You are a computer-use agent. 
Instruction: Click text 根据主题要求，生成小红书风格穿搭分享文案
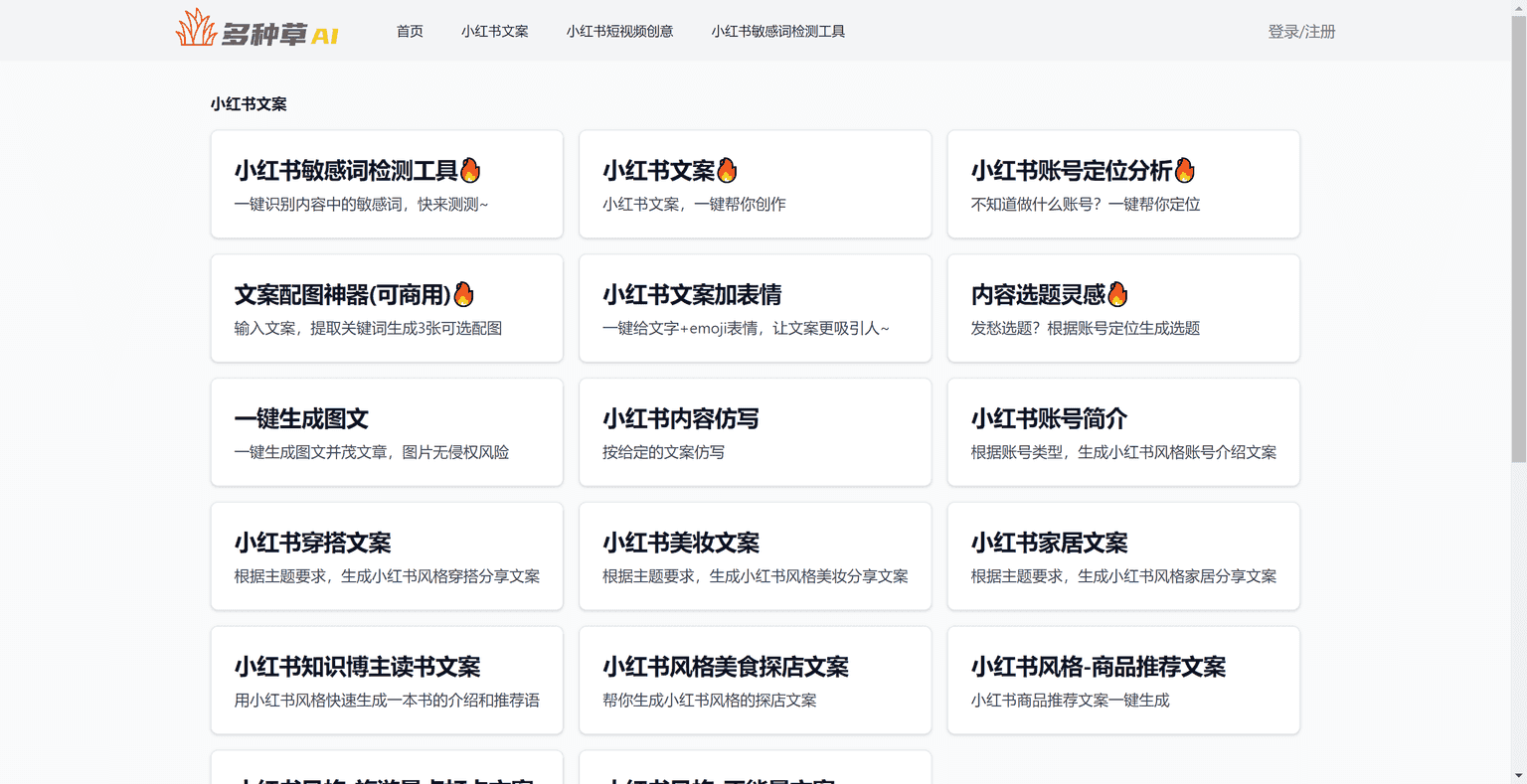click(387, 576)
